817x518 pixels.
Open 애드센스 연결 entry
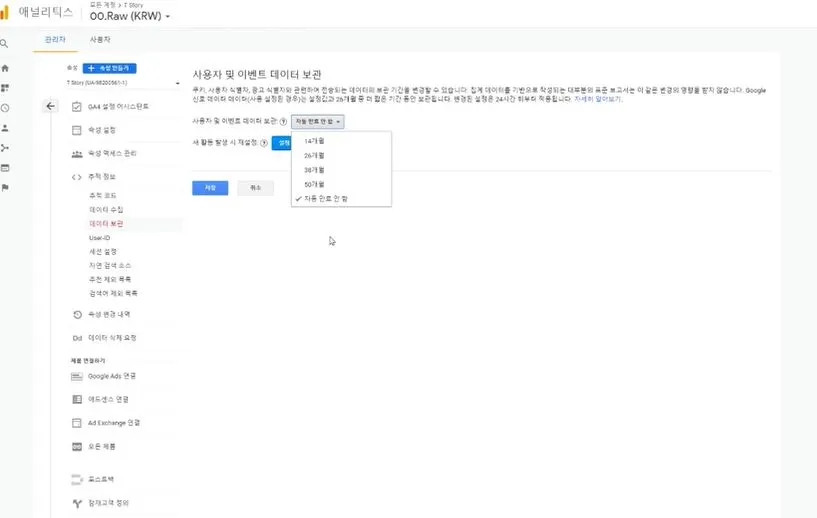pos(108,400)
